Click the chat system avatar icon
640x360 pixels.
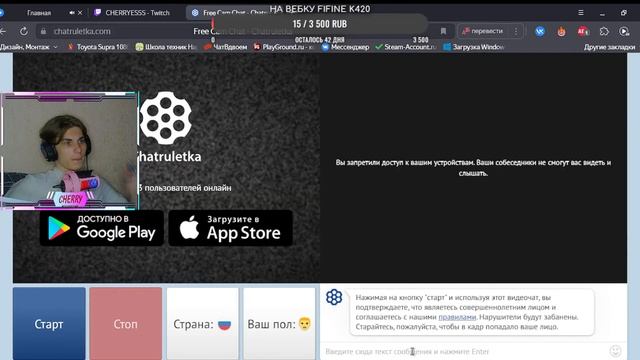click(x=334, y=297)
